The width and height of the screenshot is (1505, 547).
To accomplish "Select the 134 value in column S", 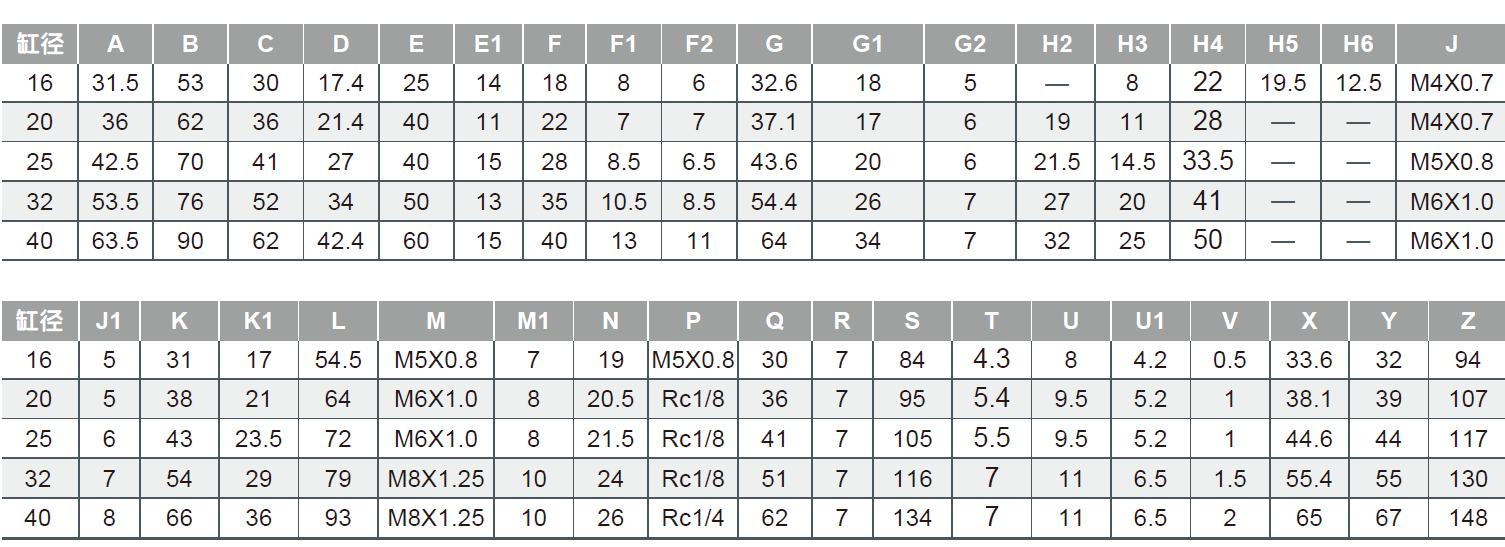I will (912, 518).
